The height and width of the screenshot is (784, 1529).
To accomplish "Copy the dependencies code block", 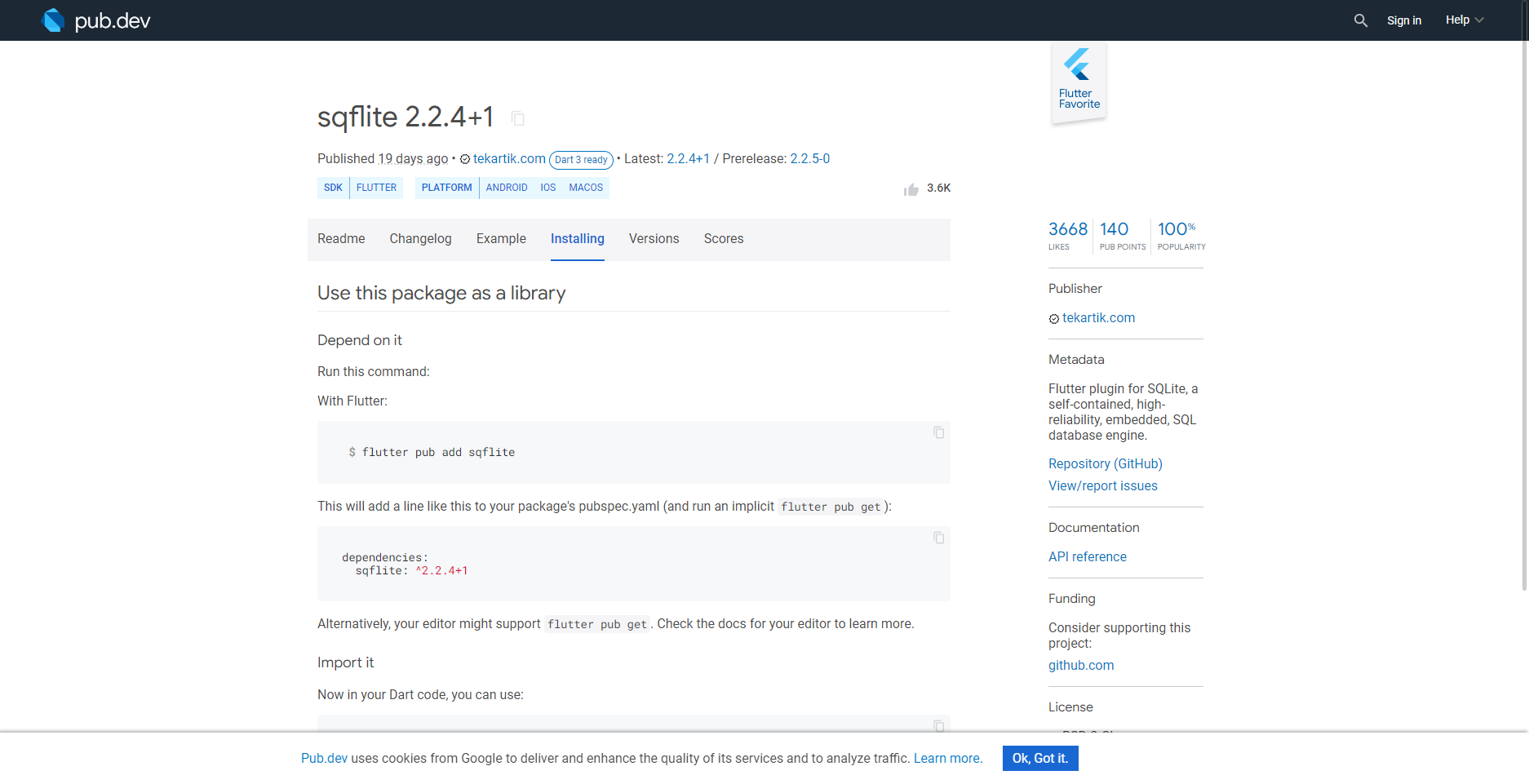I will (938, 538).
